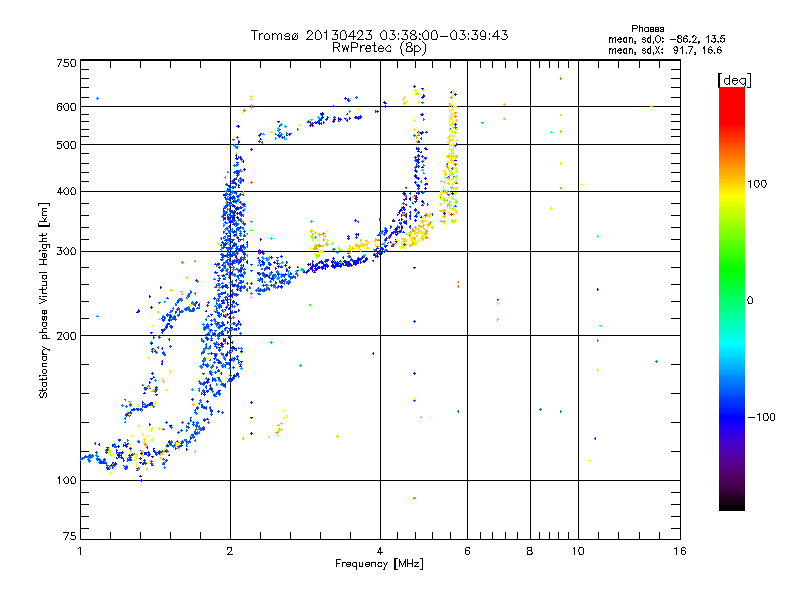Click the y-axis tick label '400'
800x600 pixels.
tap(66, 192)
